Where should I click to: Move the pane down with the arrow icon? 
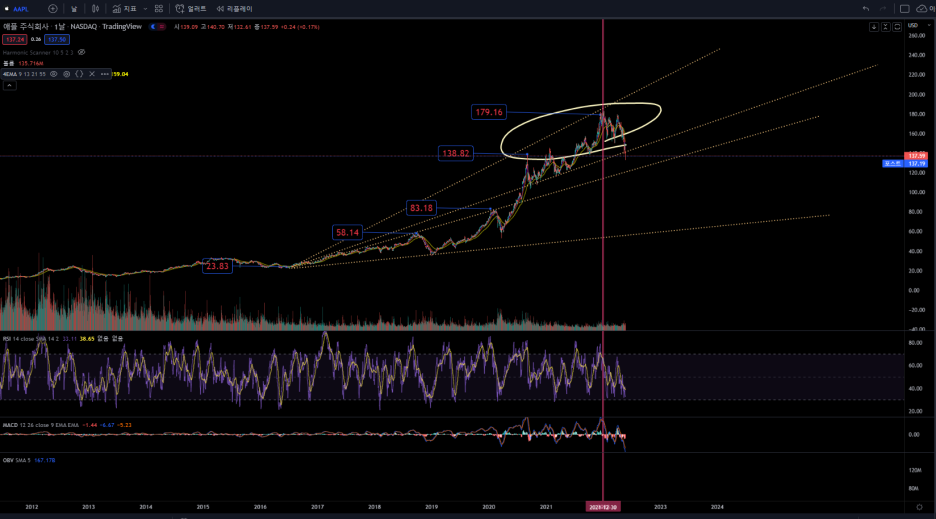[x=873, y=27]
